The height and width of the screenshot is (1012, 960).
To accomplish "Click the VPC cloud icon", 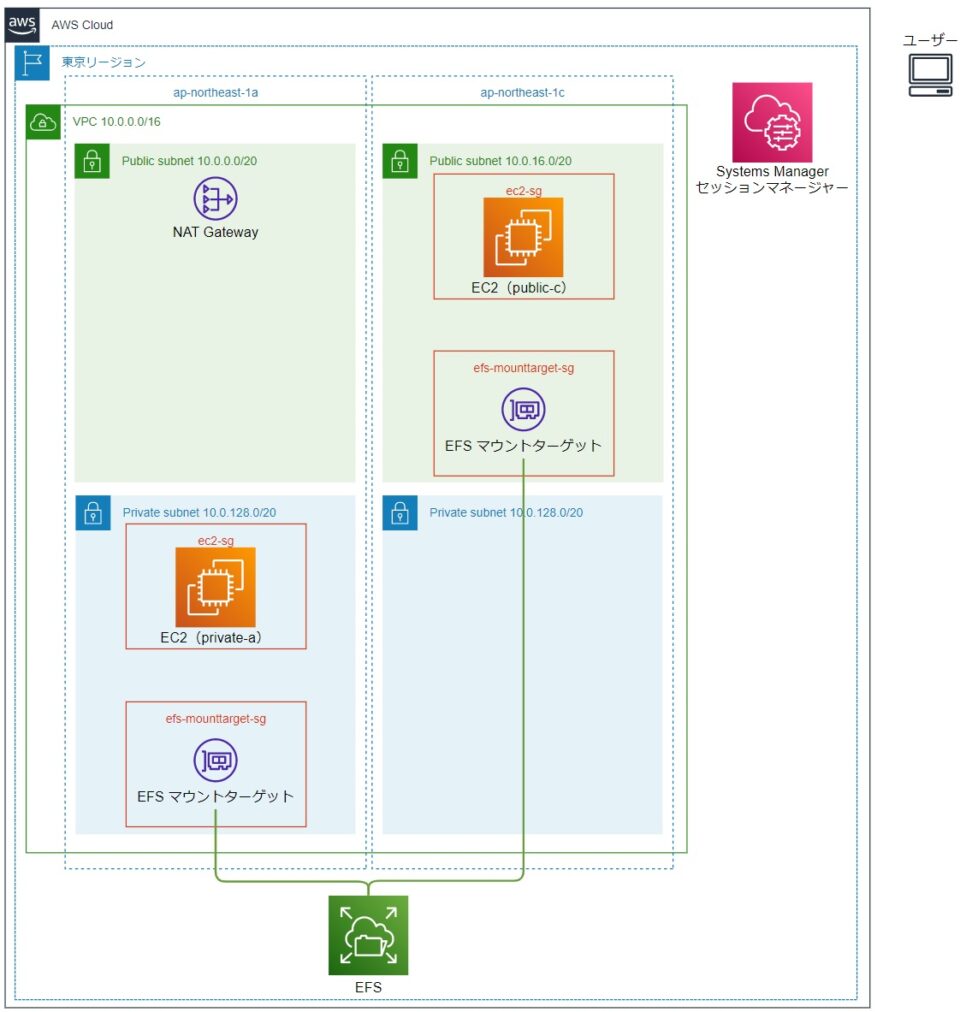I will tap(42, 122).
